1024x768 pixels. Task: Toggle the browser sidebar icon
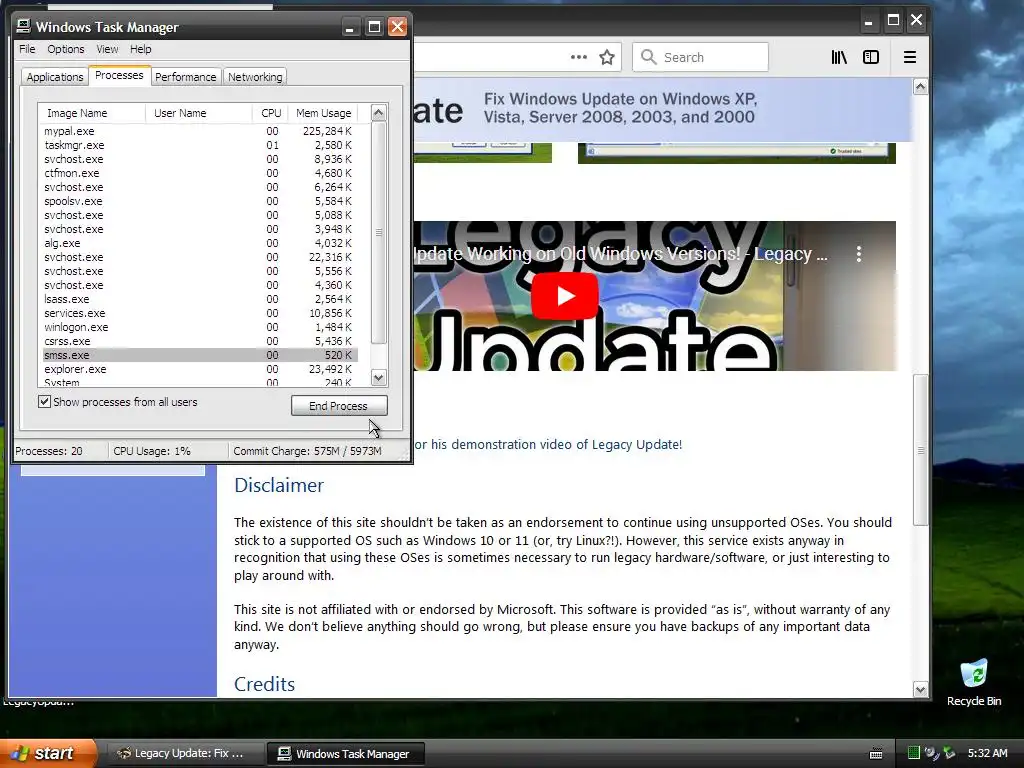[871, 57]
